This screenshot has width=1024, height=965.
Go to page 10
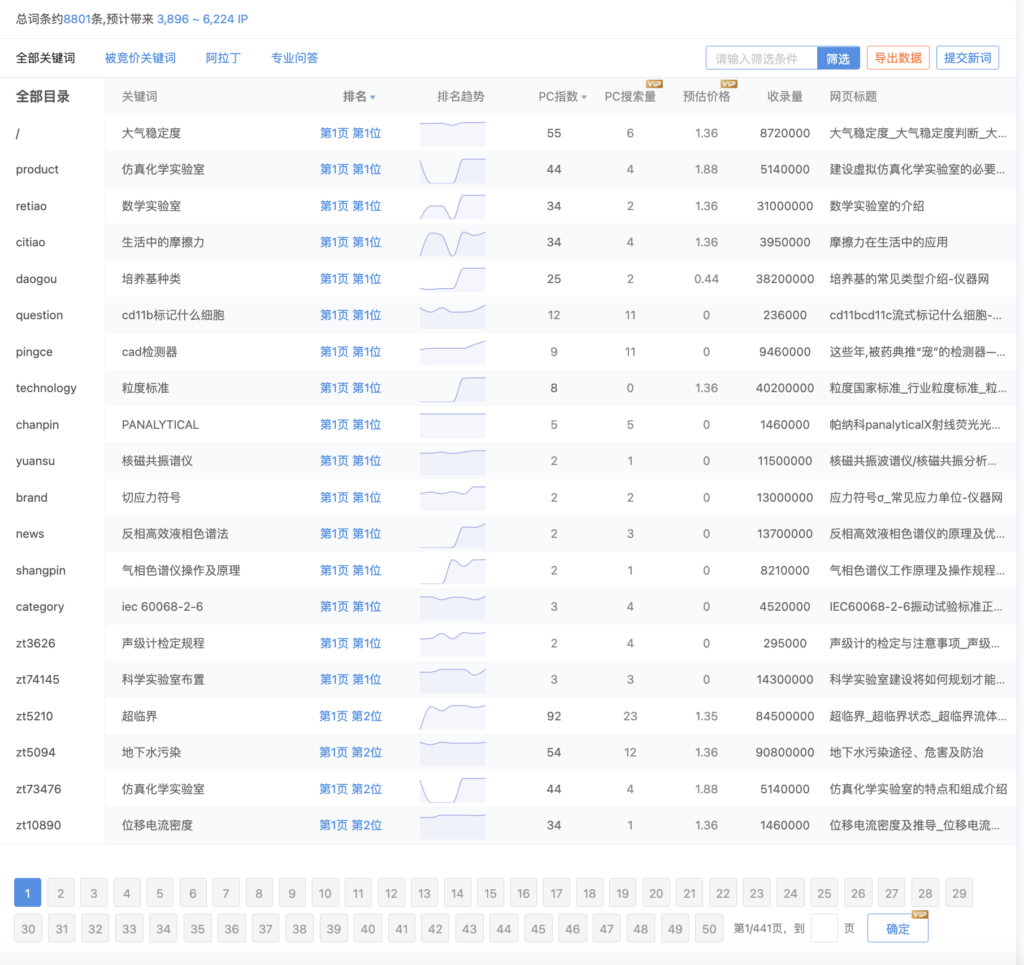[325, 893]
